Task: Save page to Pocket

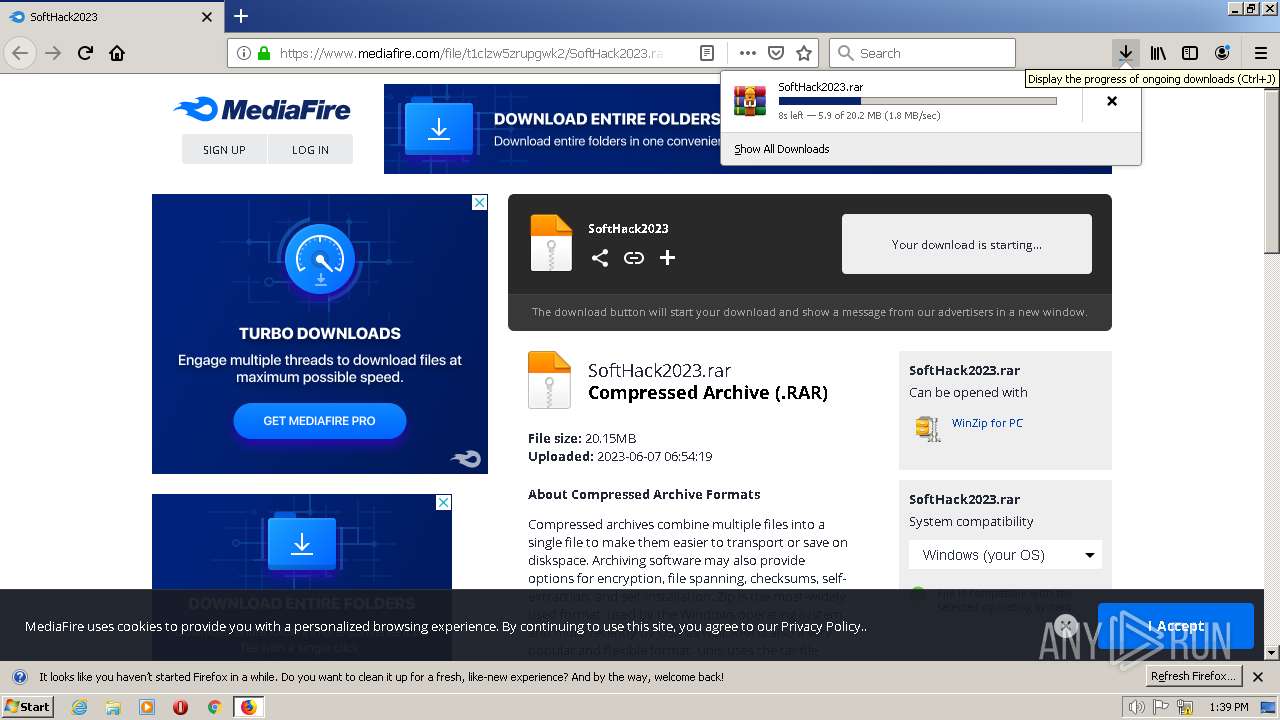Action: pyautogui.click(x=776, y=53)
